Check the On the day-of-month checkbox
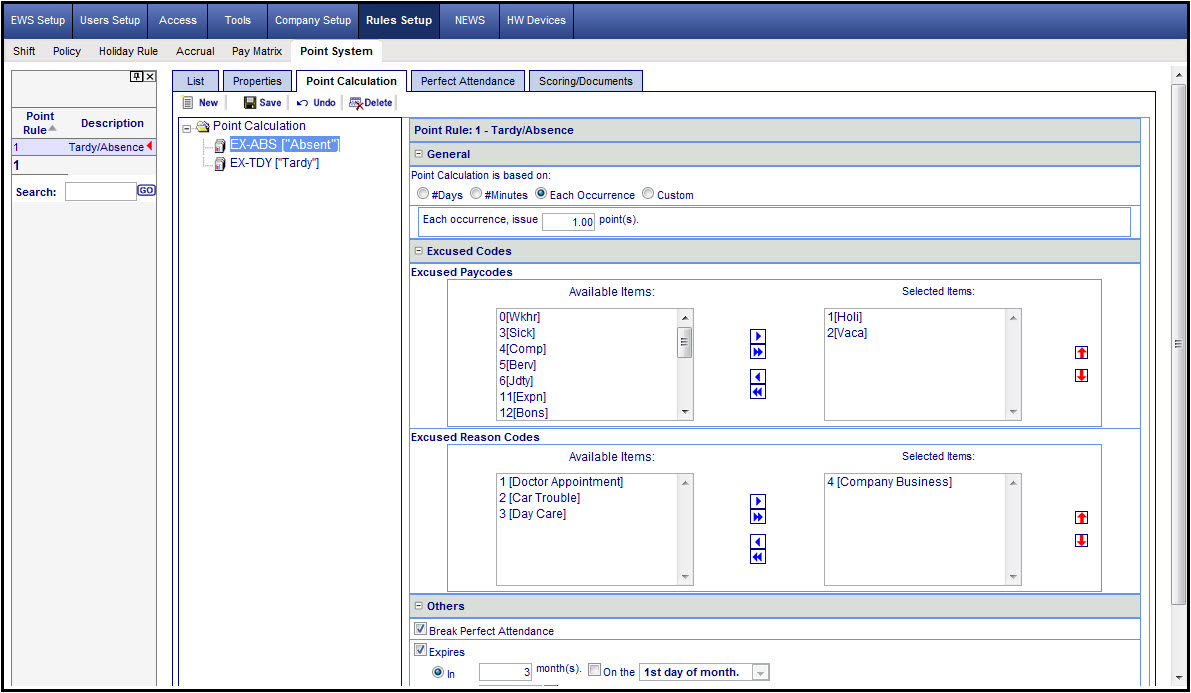 coord(595,670)
